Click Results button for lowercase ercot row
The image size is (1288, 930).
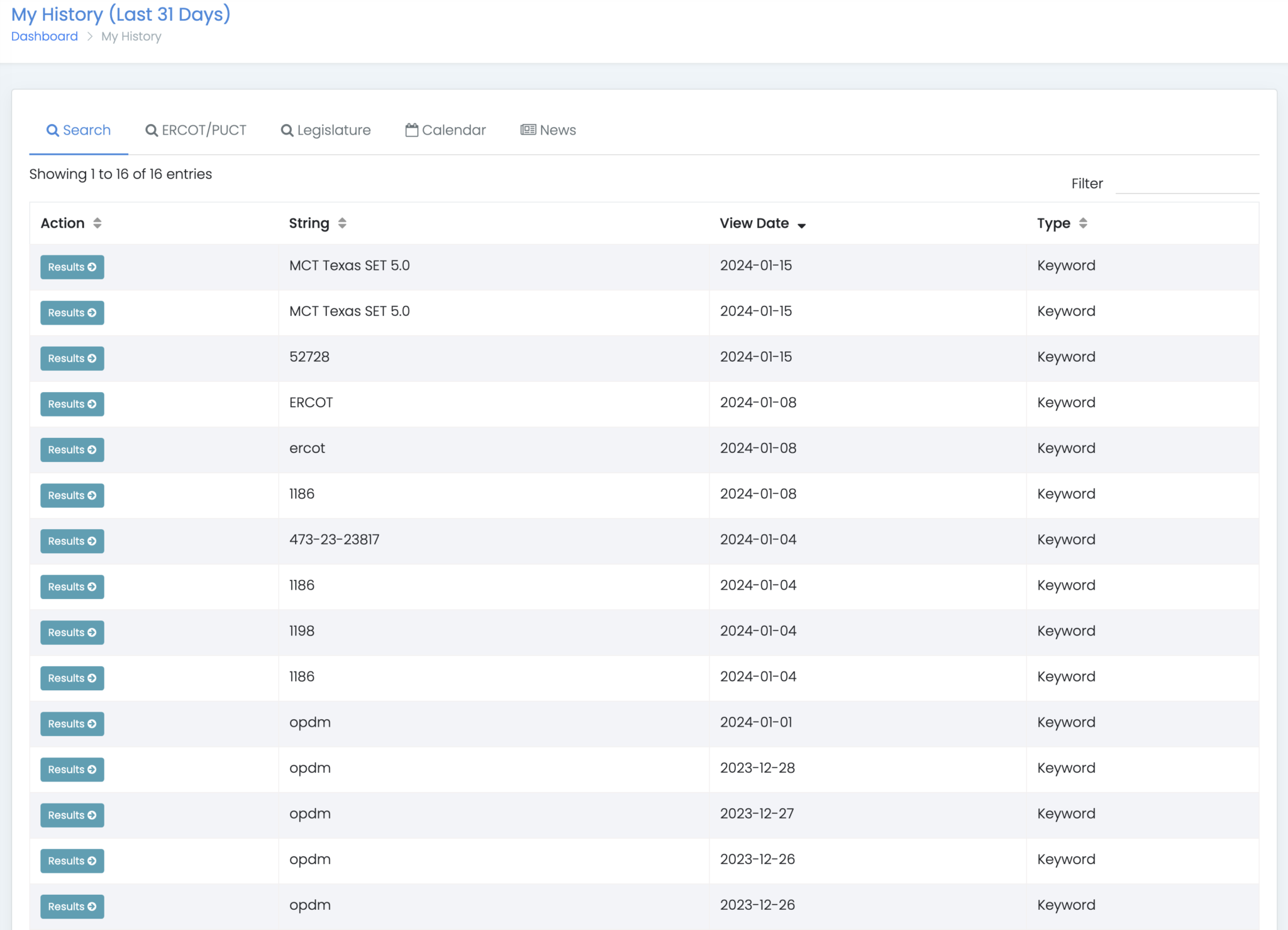pyautogui.click(x=72, y=450)
